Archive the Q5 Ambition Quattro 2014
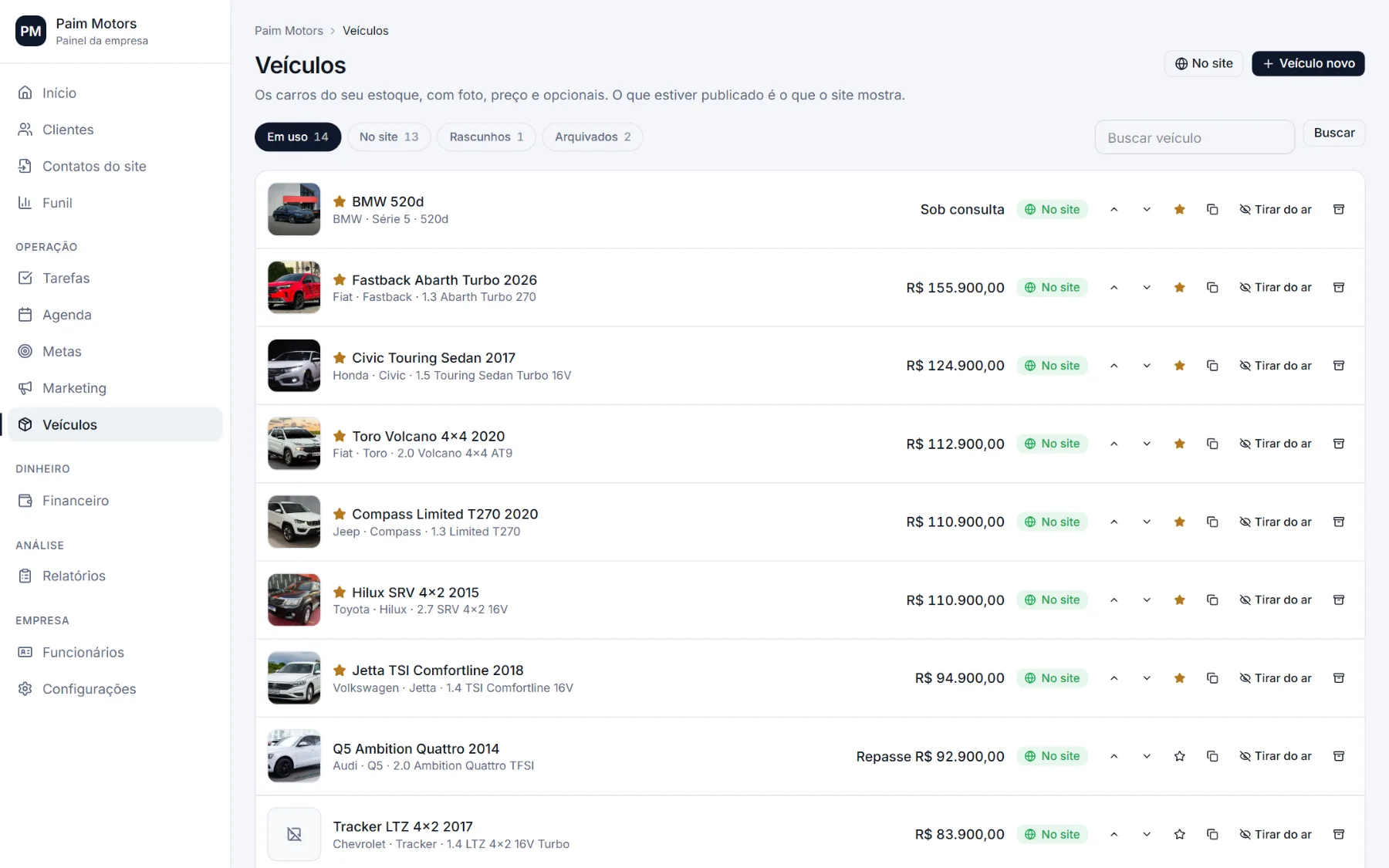 (x=1339, y=756)
